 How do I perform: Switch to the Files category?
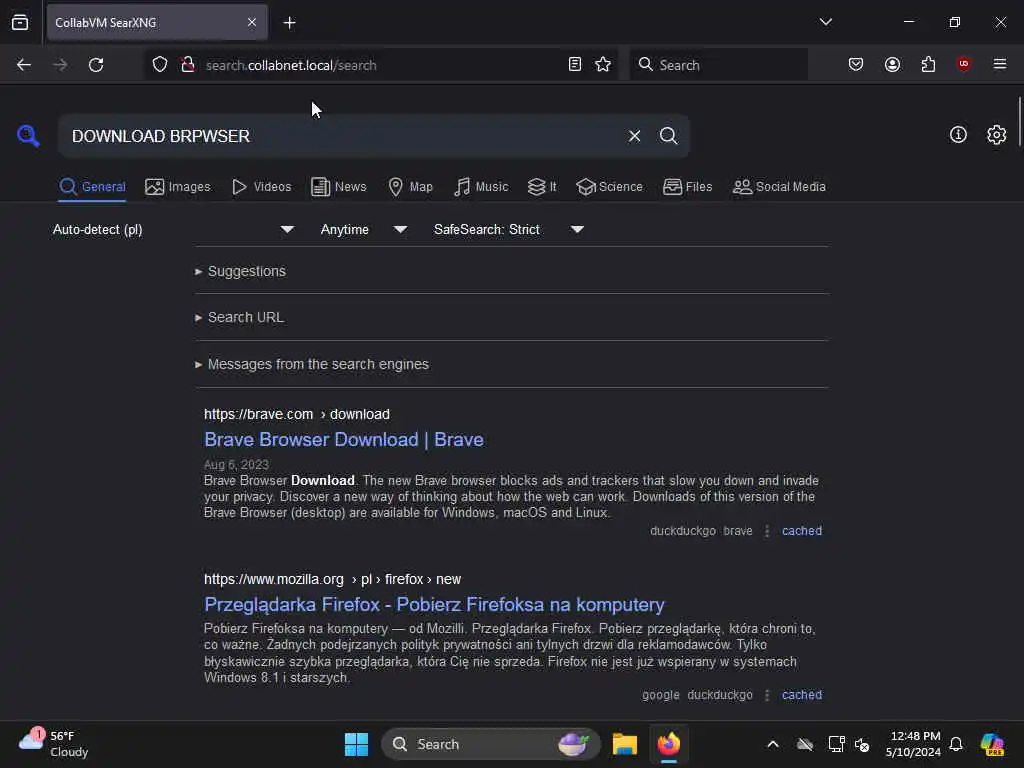[688, 187]
